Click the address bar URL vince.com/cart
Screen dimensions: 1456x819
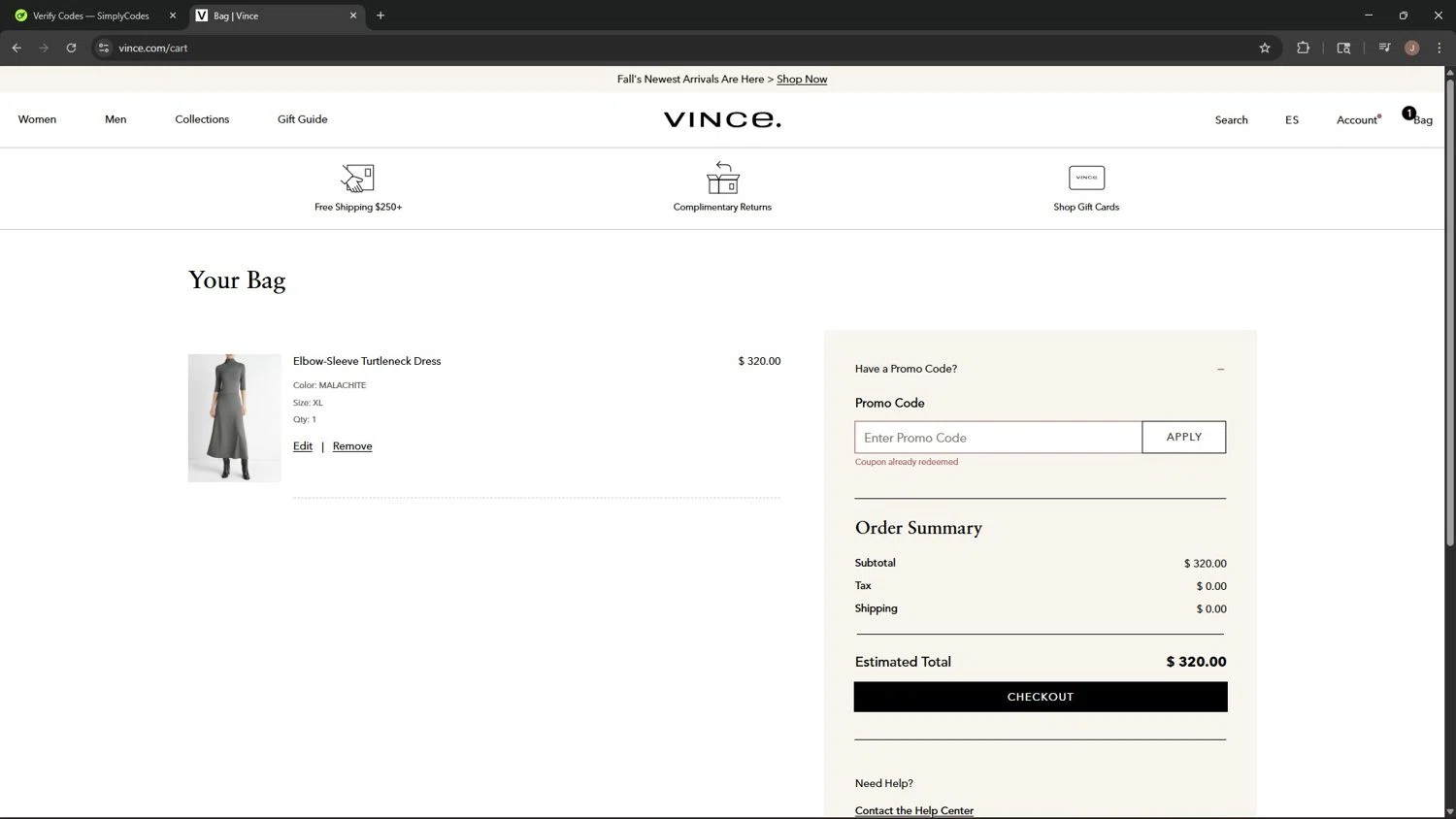153,48
